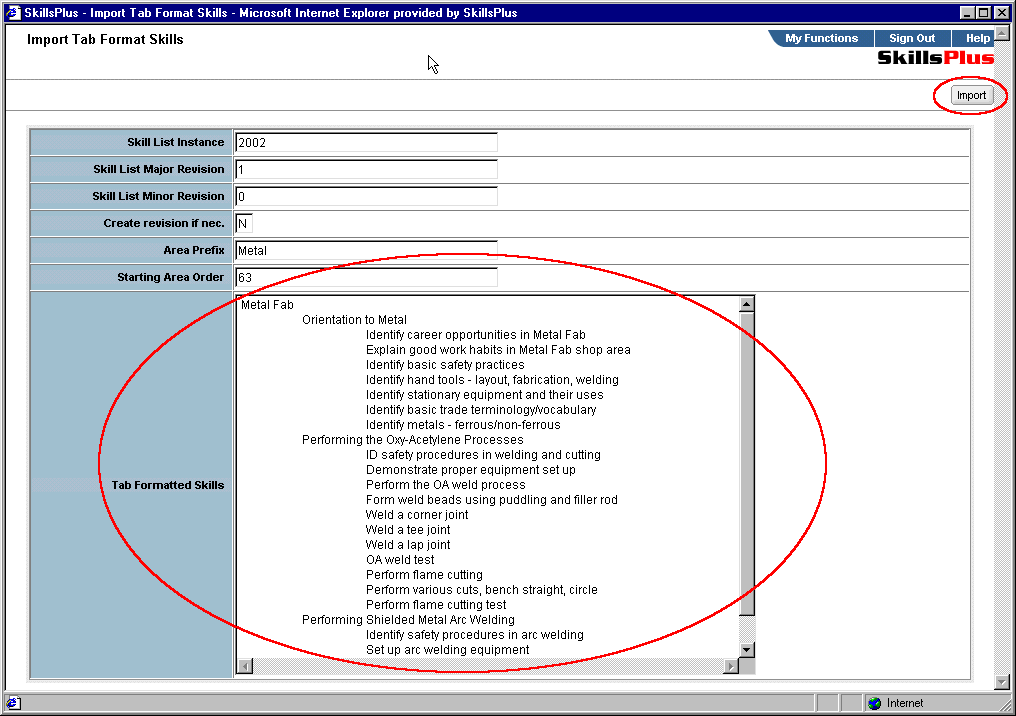Click the 'Orientation to Metal' line
This screenshot has width=1016, height=716.
click(354, 319)
